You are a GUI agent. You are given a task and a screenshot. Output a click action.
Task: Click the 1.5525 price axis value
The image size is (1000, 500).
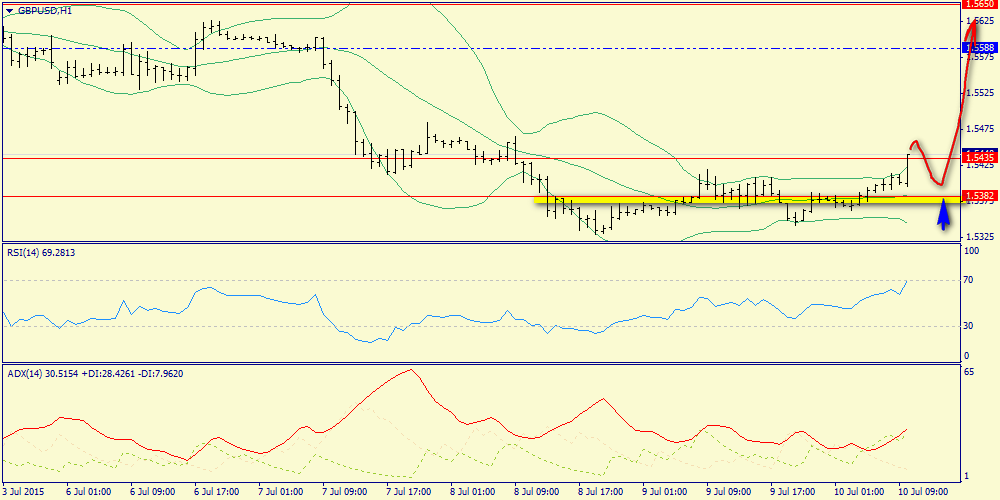[978, 92]
